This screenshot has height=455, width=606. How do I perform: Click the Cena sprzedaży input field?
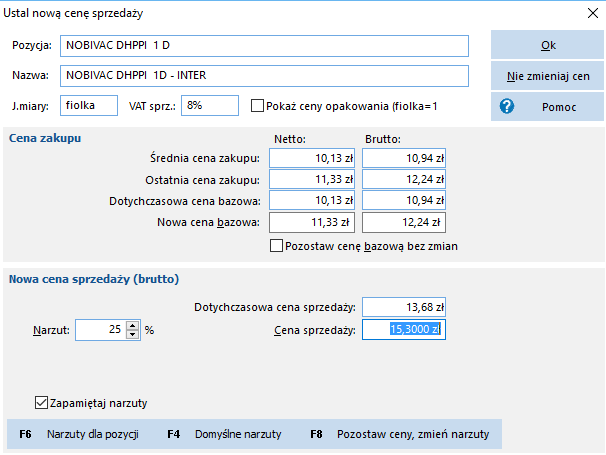404,330
